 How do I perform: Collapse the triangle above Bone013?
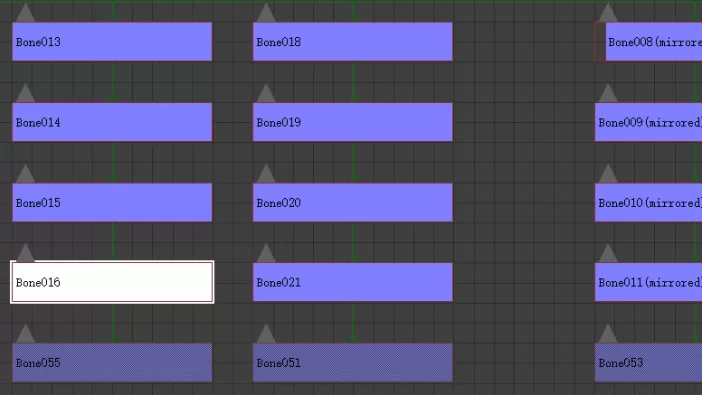25,13
